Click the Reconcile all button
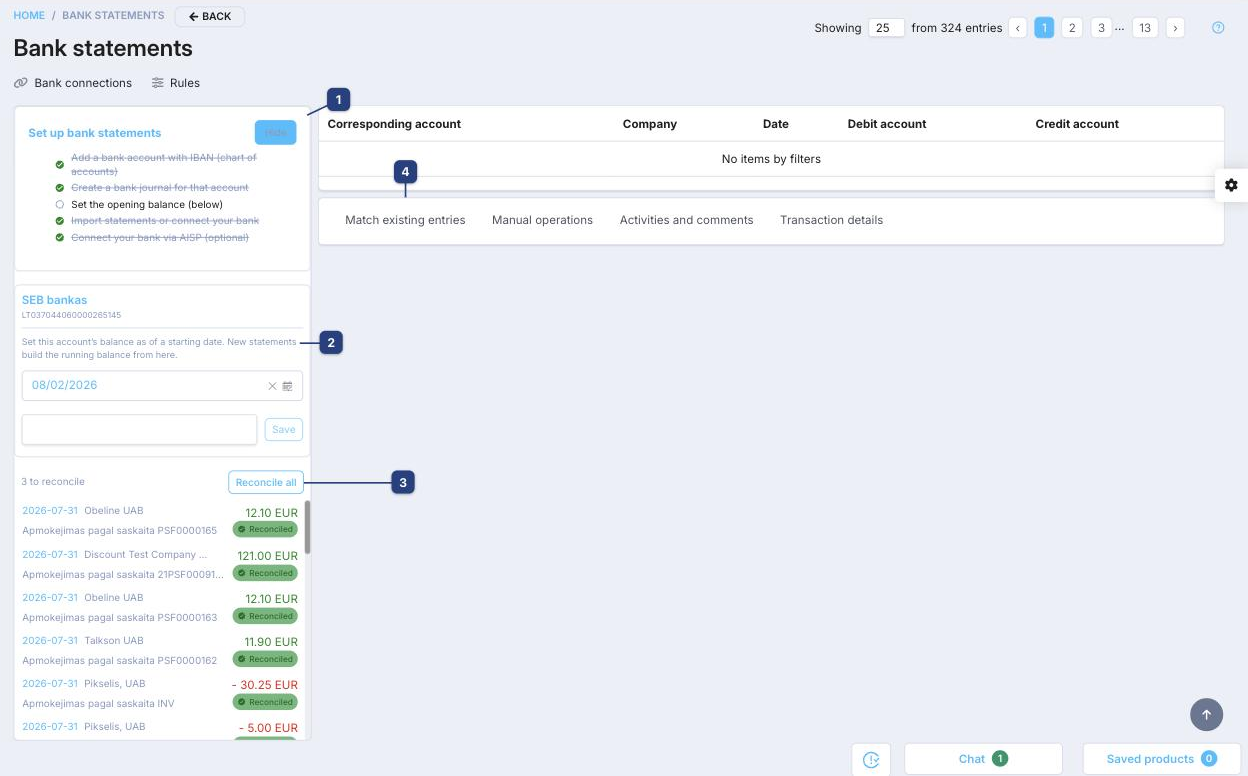Viewport: 1248px width, 776px height. pyautogui.click(x=266, y=482)
